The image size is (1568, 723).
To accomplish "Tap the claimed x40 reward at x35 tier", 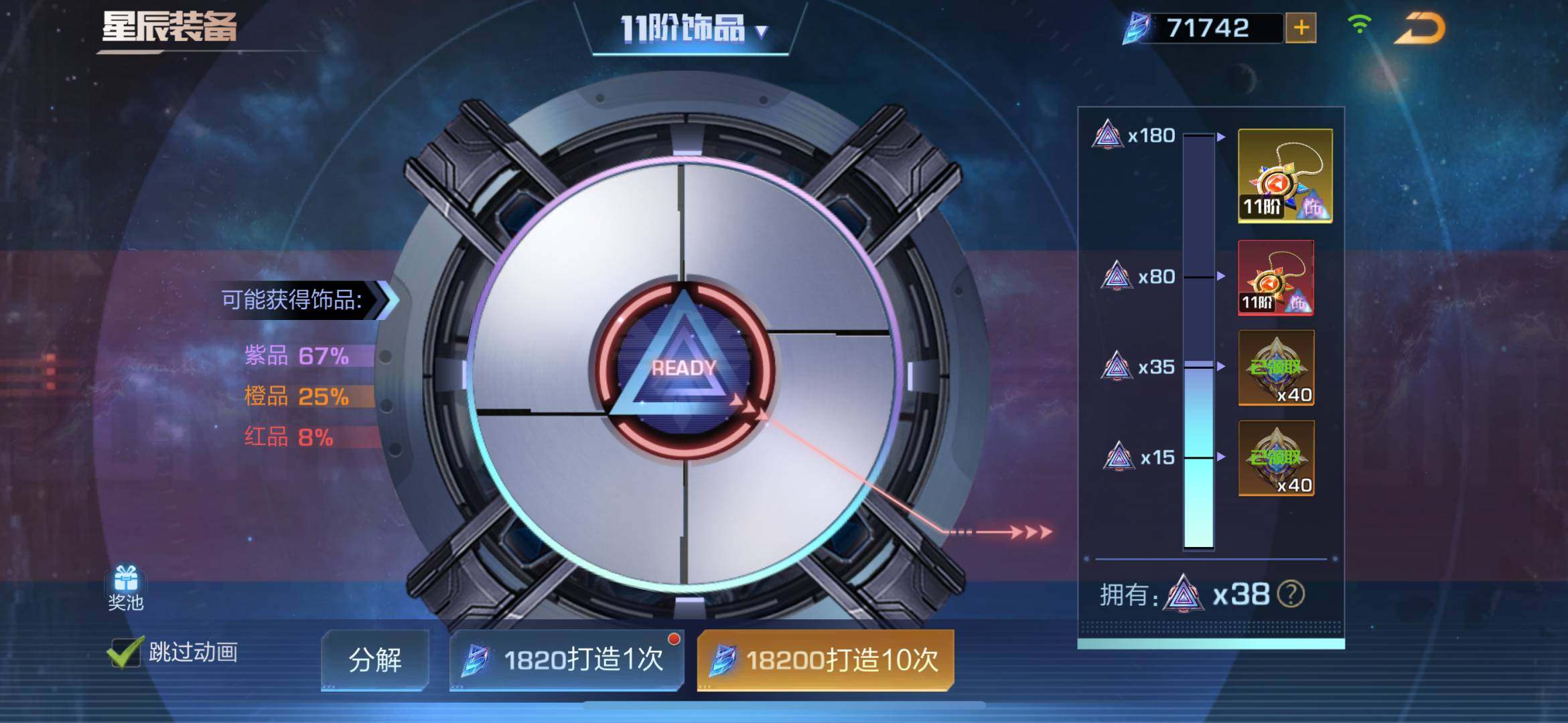I will 1276,368.
